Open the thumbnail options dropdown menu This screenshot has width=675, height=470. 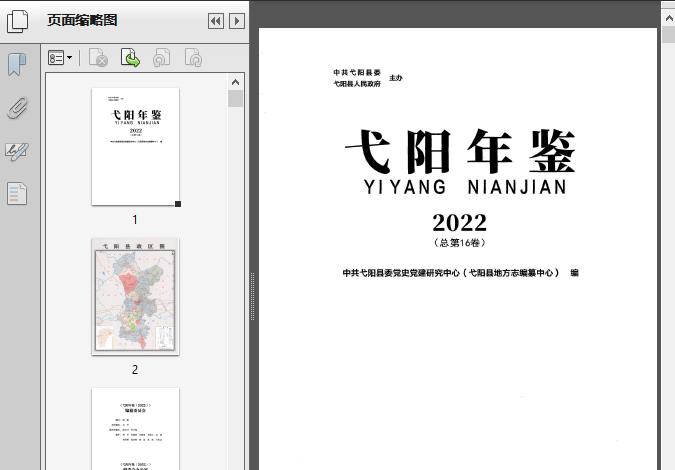point(60,58)
